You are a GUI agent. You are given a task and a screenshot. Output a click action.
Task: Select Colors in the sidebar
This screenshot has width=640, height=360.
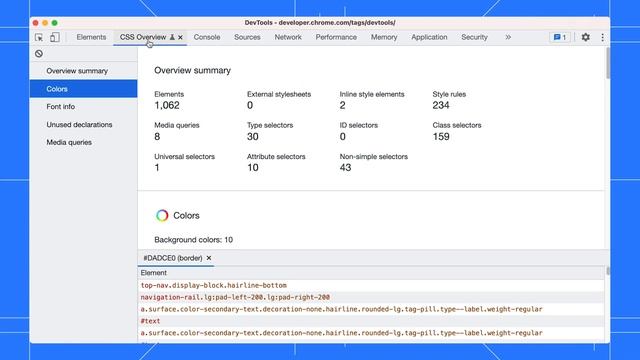click(x=83, y=89)
